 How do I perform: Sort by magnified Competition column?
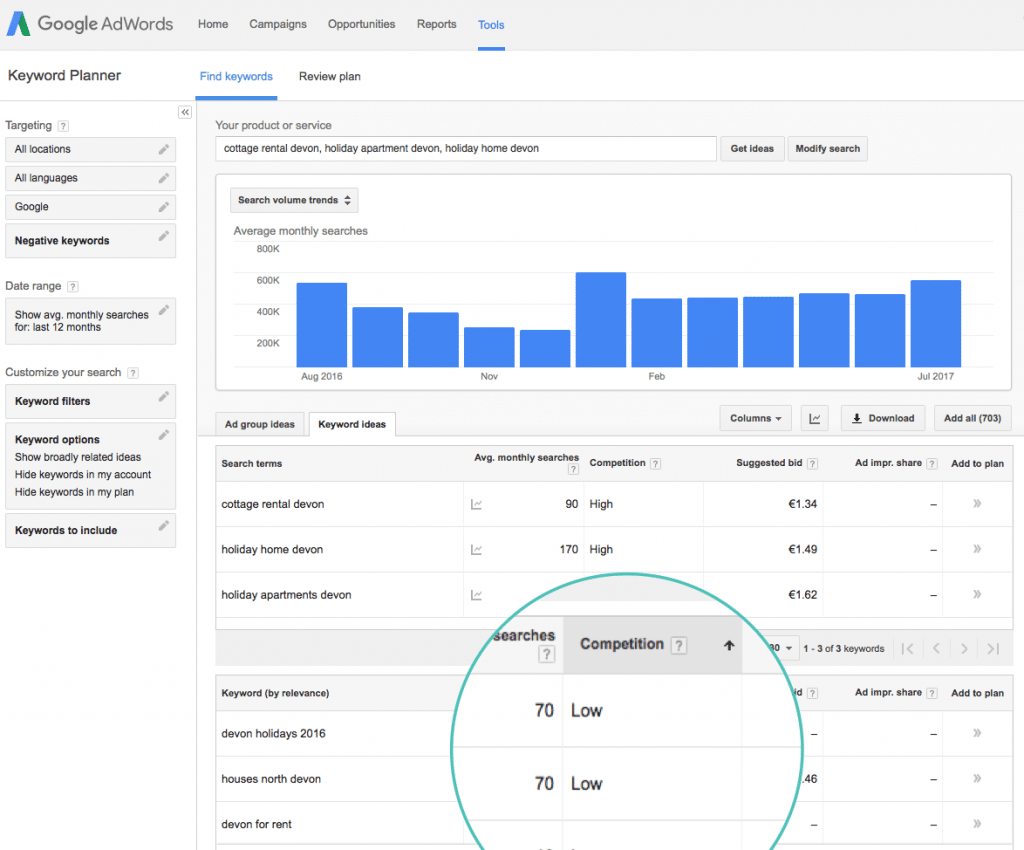click(652, 644)
